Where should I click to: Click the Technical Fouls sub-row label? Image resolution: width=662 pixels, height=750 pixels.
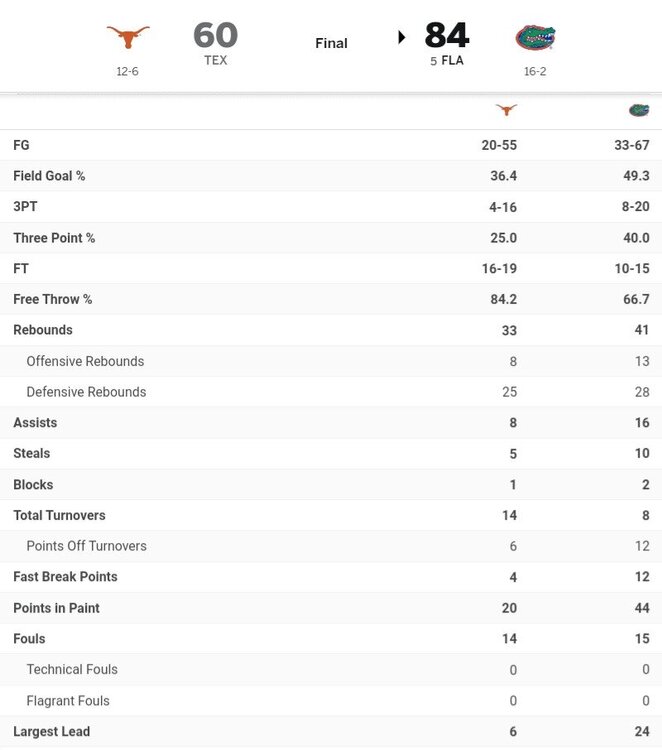tap(72, 669)
